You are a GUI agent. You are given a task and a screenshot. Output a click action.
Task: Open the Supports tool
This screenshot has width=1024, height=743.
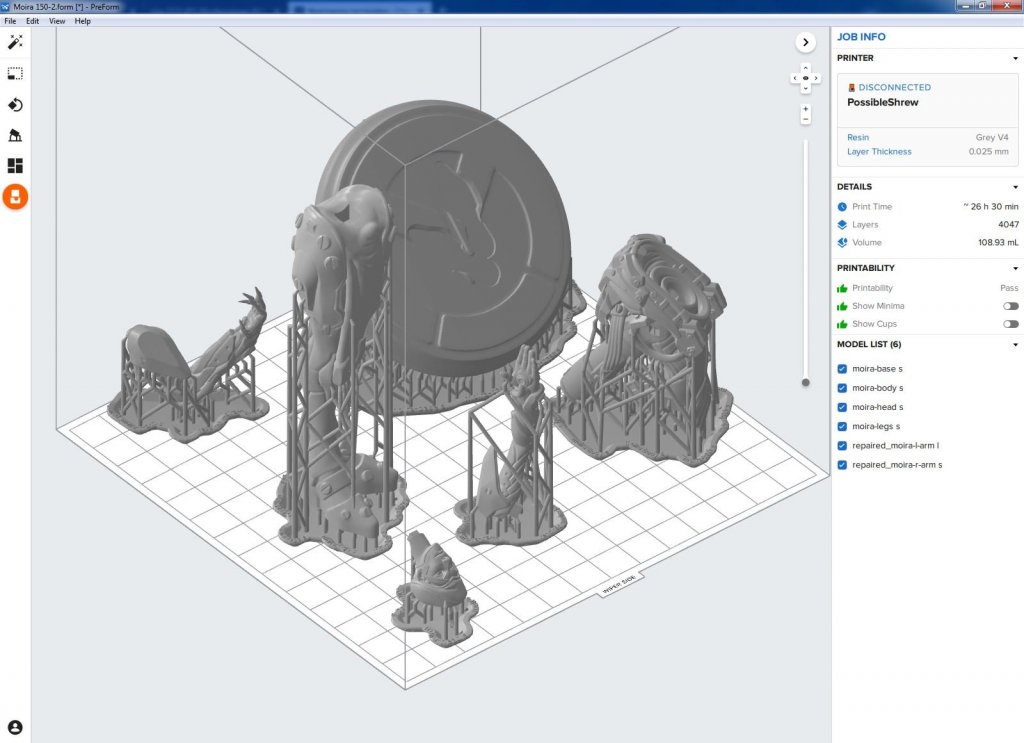[x=15, y=136]
